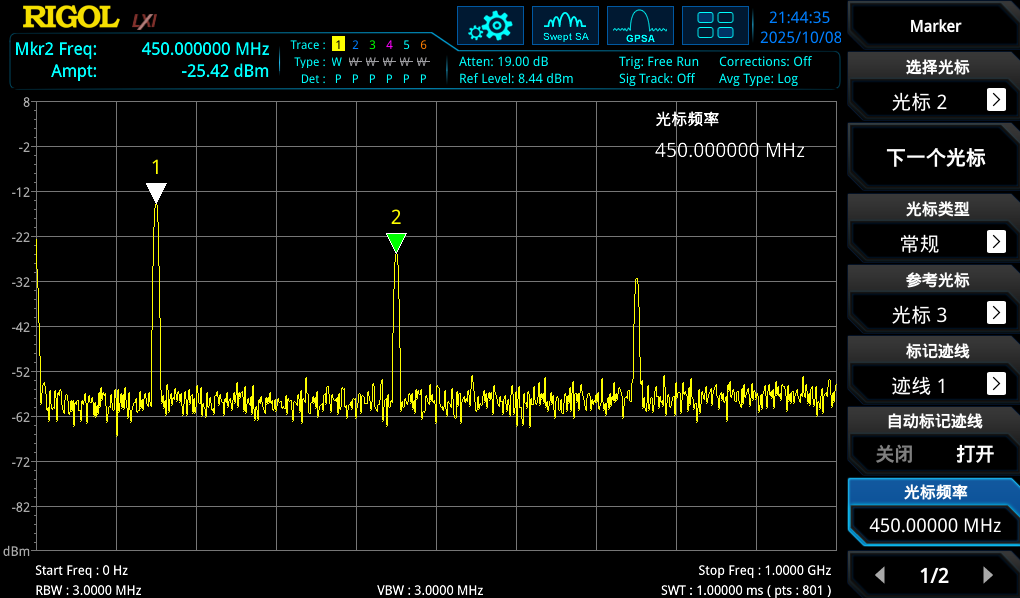Expand the 光标类型 arrow next to 常规
Viewport: 1020px width, 598px height.
pos(996,241)
